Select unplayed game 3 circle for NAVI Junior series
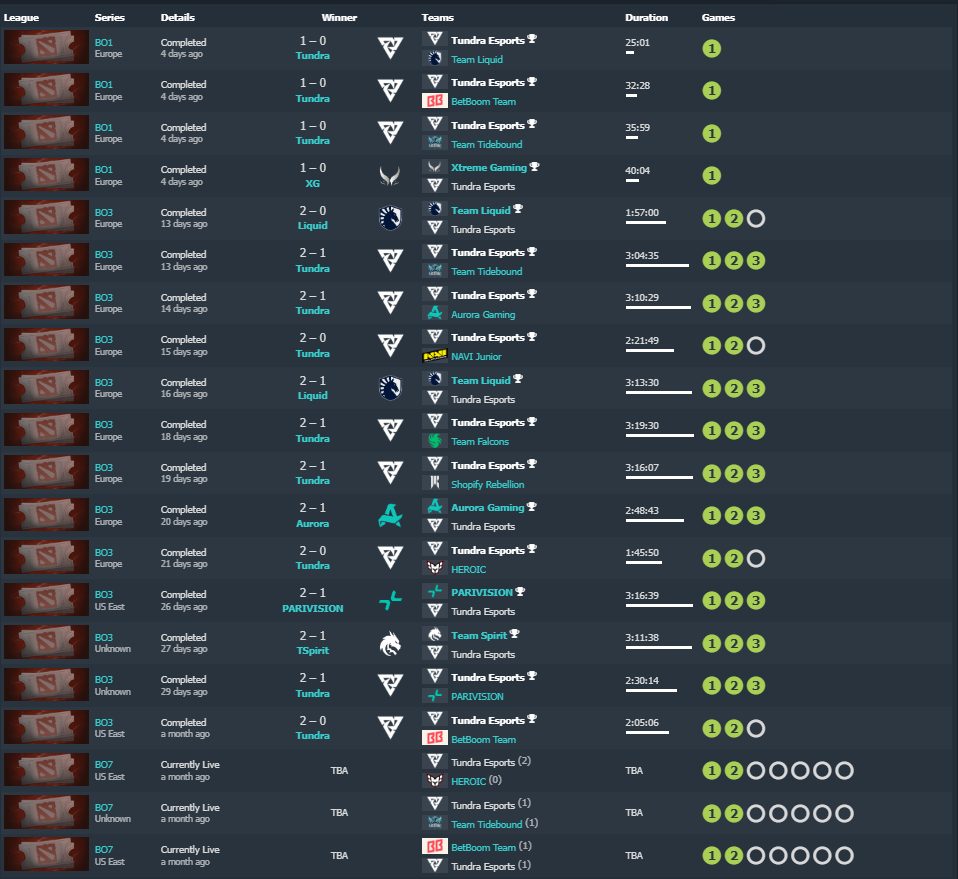The image size is (958, 879). (756, 346)
